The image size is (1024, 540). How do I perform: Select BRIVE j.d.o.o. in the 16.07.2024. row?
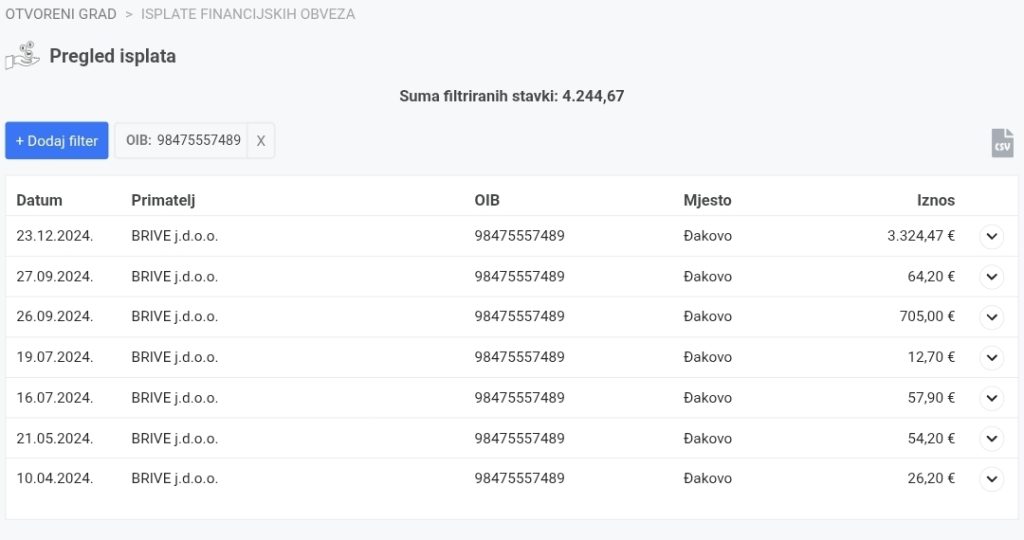(174, 398)
